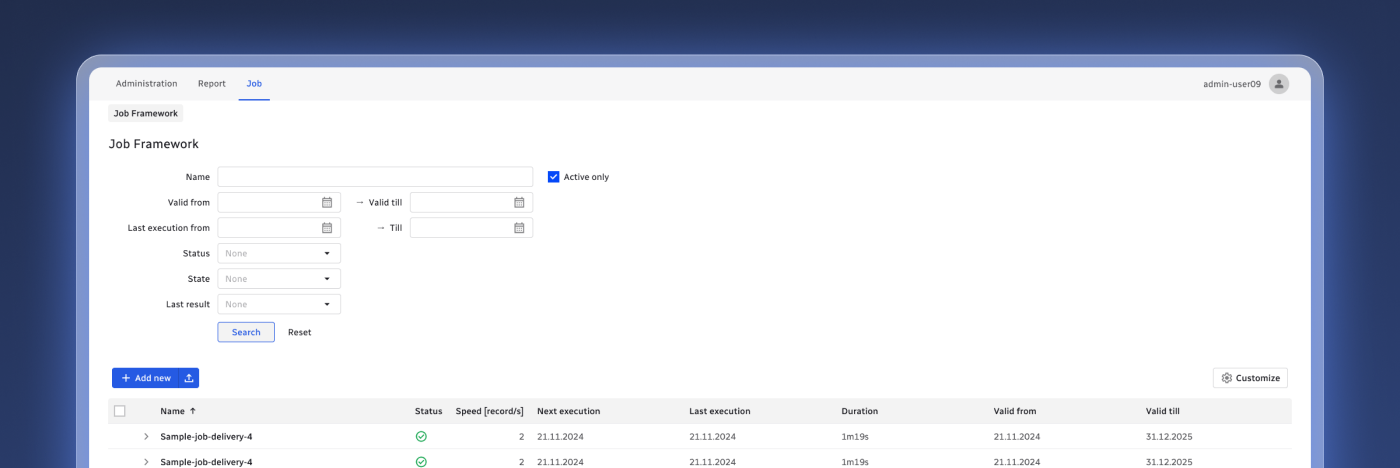Open calendar picker for Valid from
This screenshot has width=1400, height=468.
[x=327, y=202]
